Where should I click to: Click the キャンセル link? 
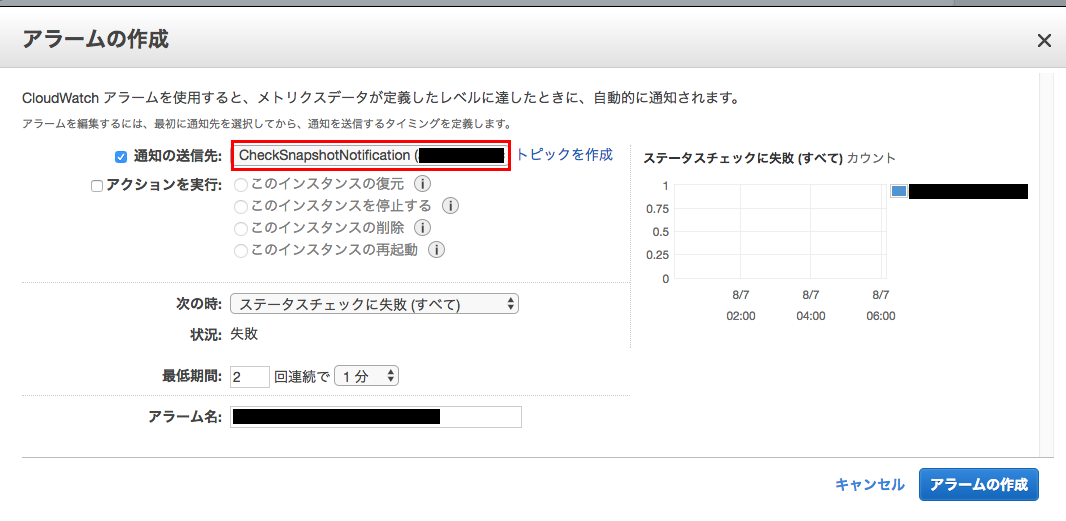pyautogui.click(x=869, y=484)
